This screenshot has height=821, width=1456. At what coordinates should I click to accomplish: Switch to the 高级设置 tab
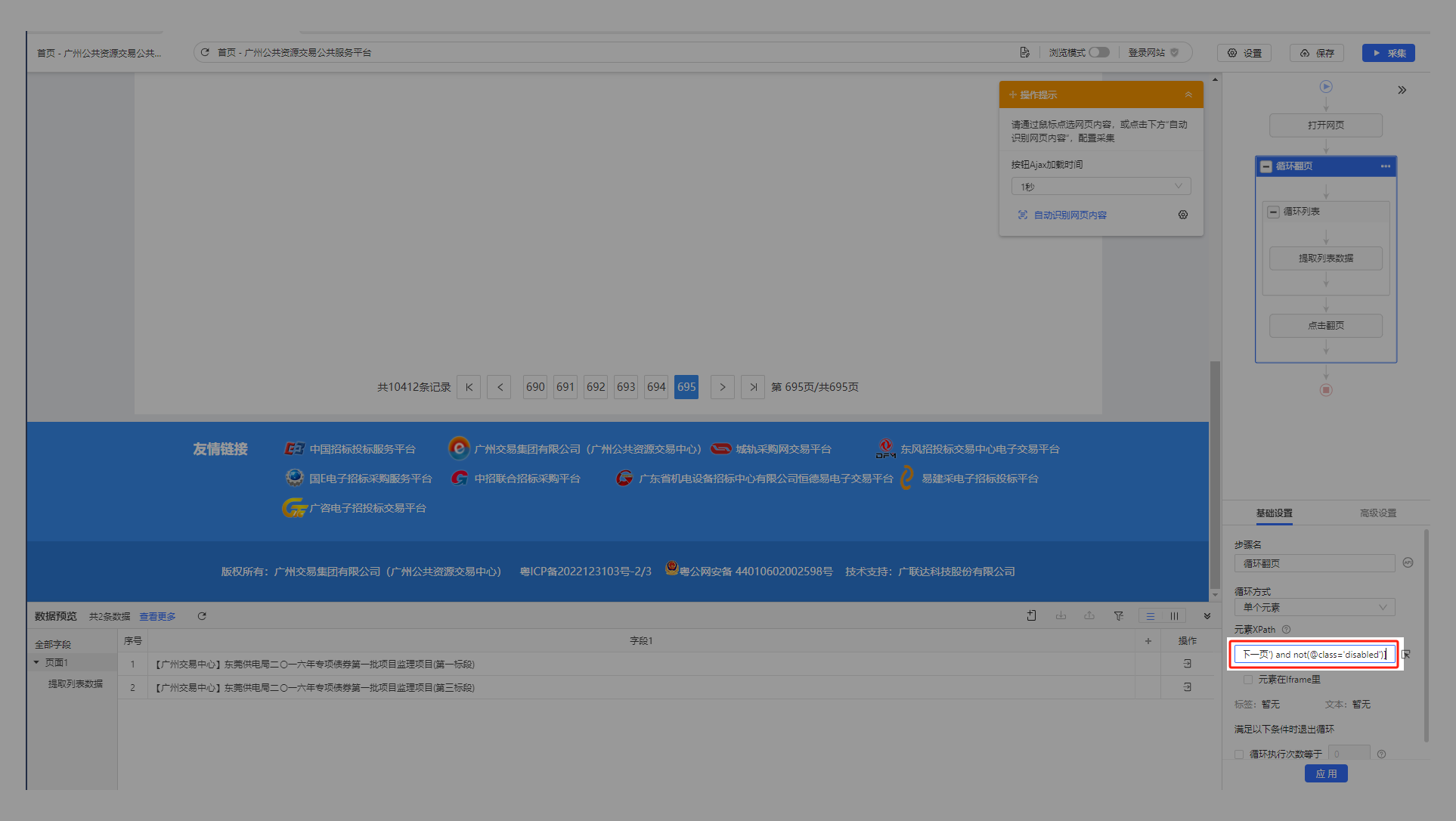[x=1377, y=513]
